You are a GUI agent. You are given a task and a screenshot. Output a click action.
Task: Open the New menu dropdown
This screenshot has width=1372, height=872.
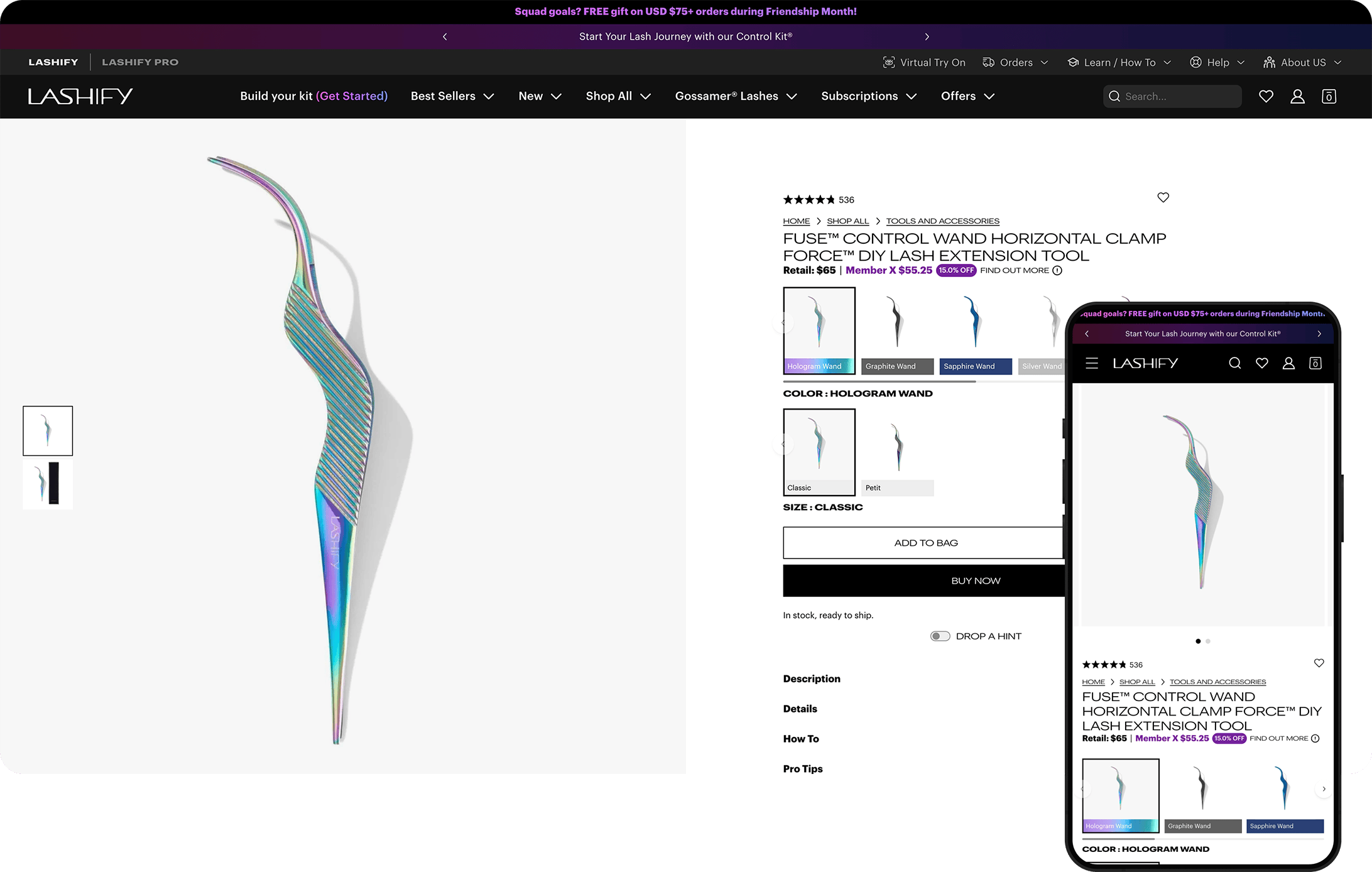point(540,96)
